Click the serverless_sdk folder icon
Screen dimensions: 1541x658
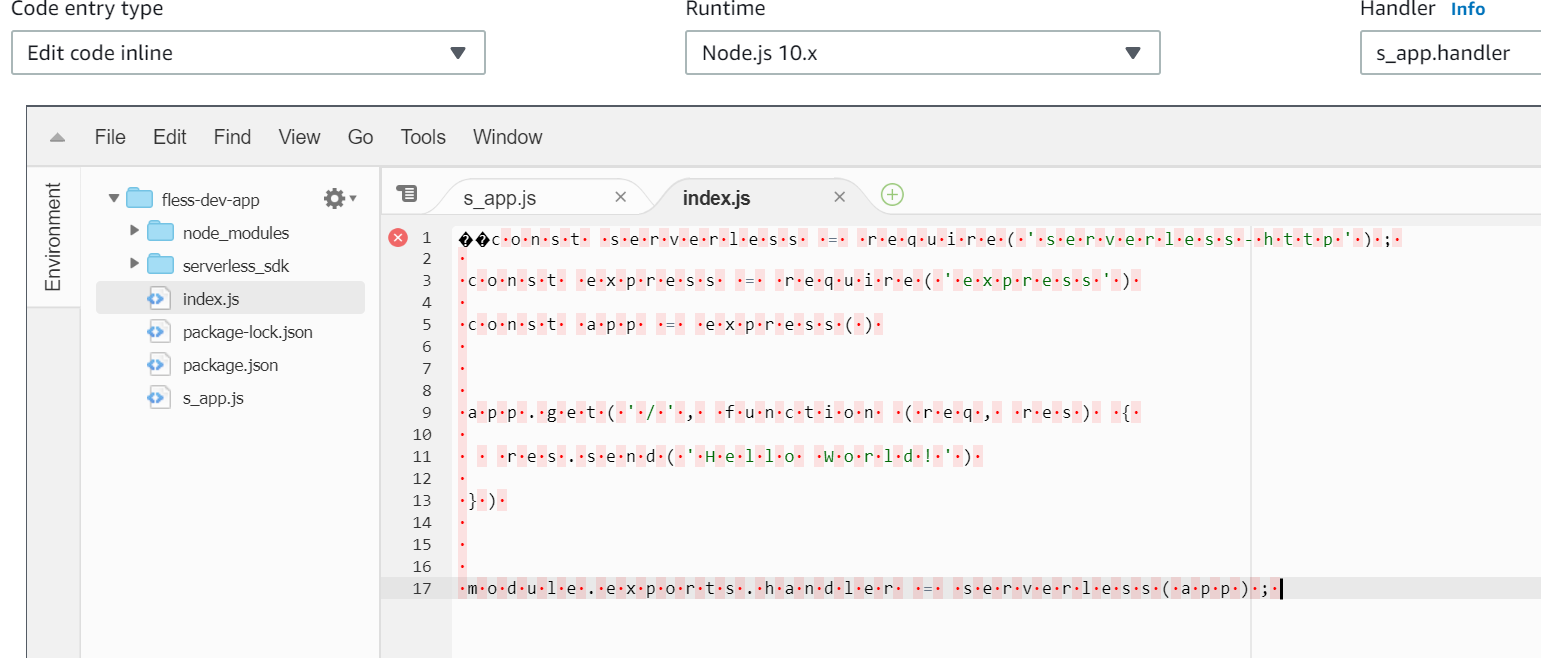[x=160, y=265]
